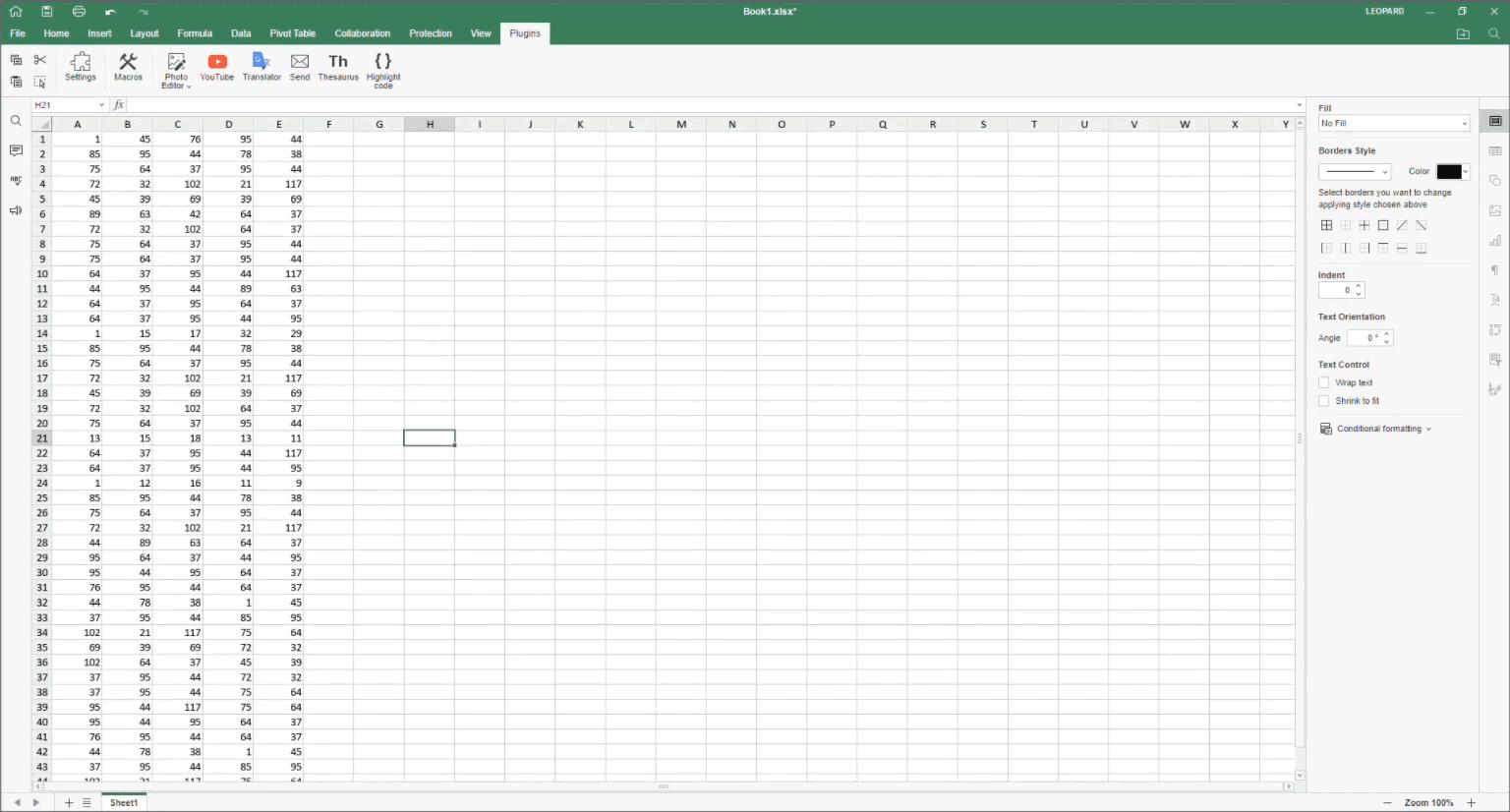The width and height of the screenshot is (1510, 812).
Task: Apply all borders to selection
Action: 1326,225
